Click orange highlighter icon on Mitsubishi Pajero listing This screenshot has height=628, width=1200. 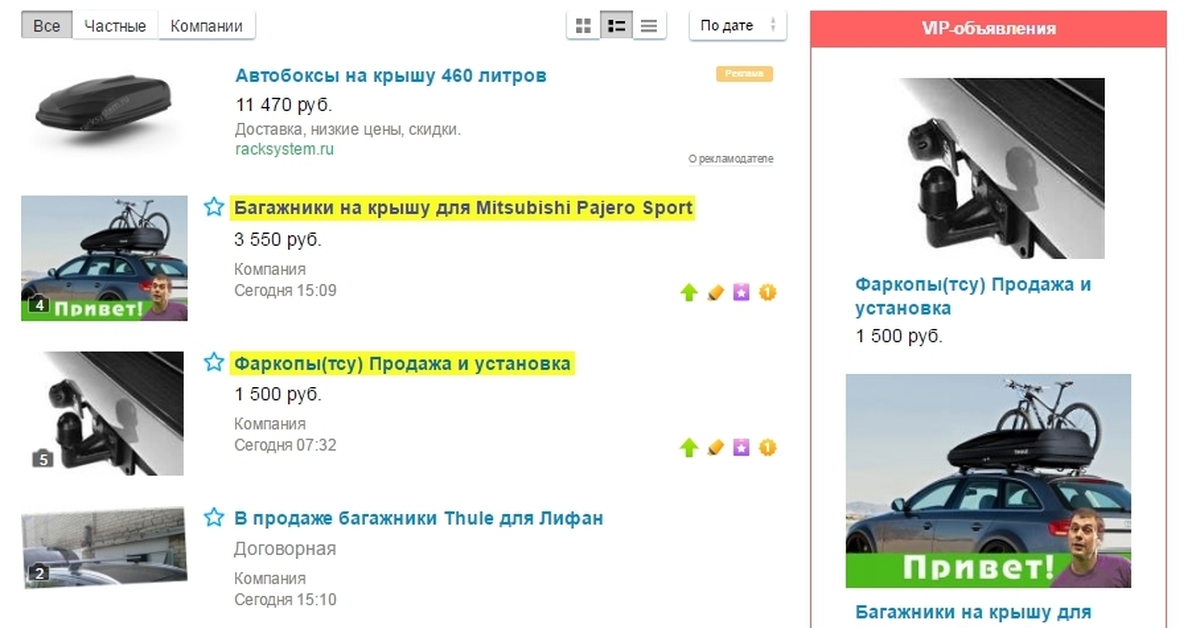point(715,293)
